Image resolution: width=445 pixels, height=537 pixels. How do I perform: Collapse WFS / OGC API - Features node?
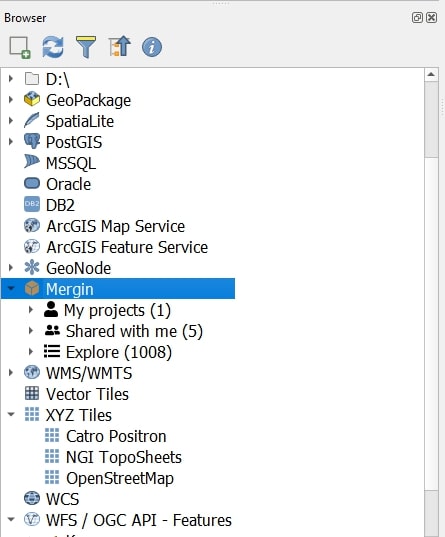(x=11, y=519)
